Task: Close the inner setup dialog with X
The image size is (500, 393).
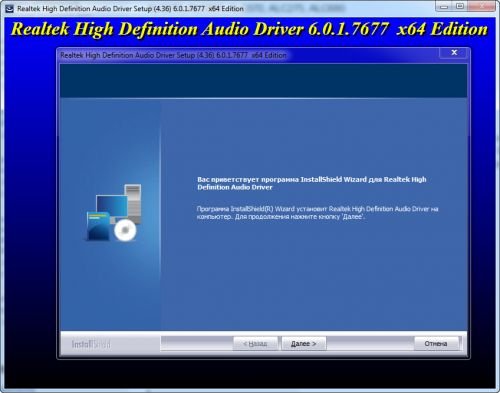Action: click(x=454, y=53)
